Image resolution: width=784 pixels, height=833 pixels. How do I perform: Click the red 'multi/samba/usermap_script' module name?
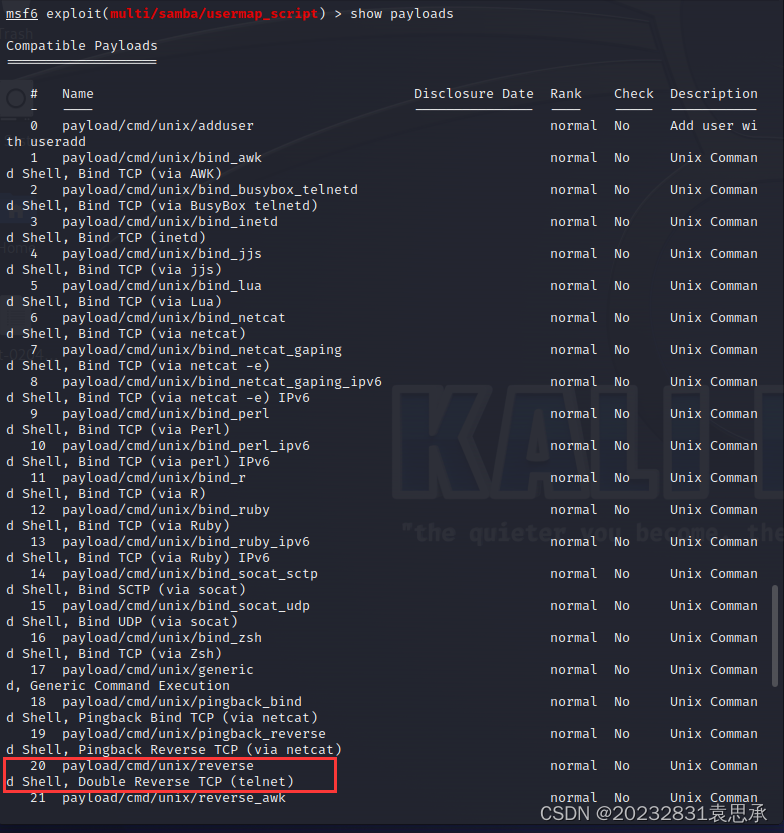[x=214, y=14]
